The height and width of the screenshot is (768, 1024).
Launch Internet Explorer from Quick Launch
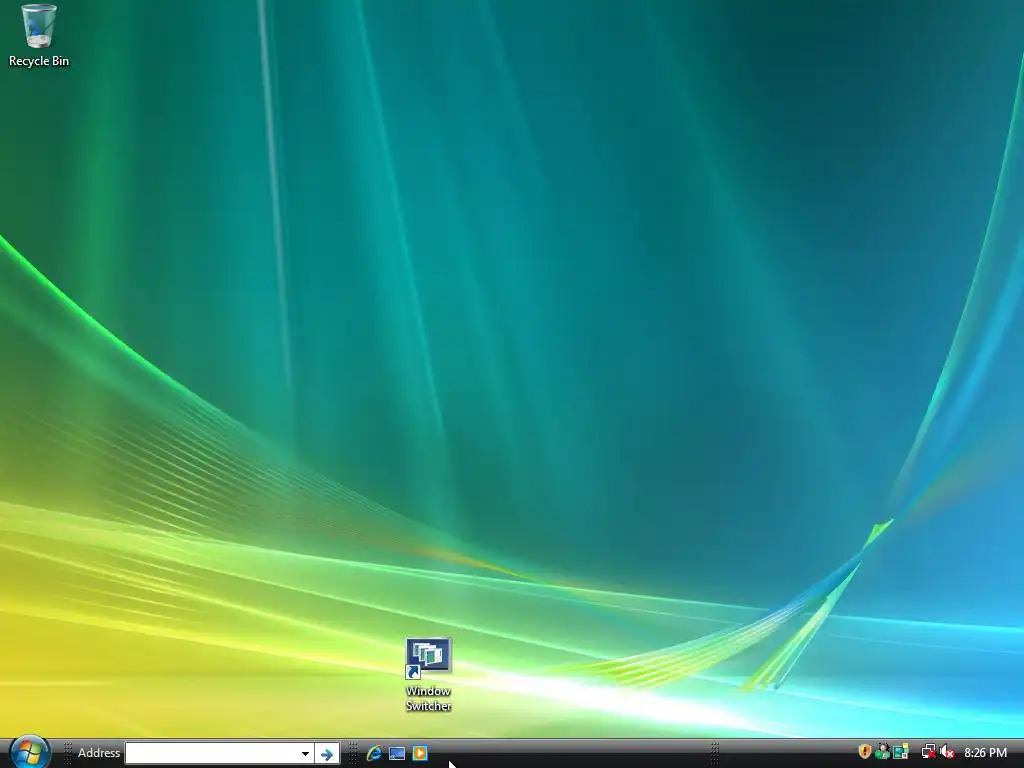(374, 753)
